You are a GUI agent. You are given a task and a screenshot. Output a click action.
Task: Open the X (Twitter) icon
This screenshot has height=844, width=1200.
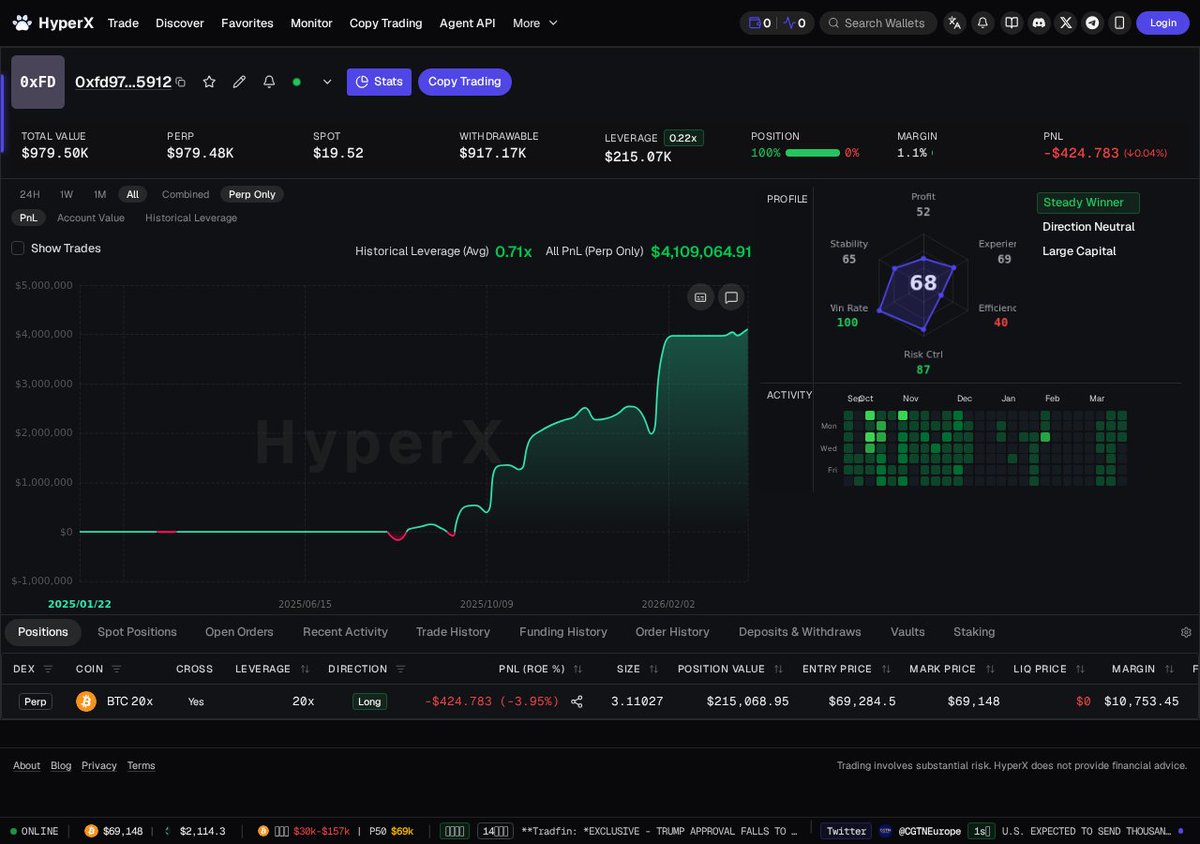(1066, 23)
